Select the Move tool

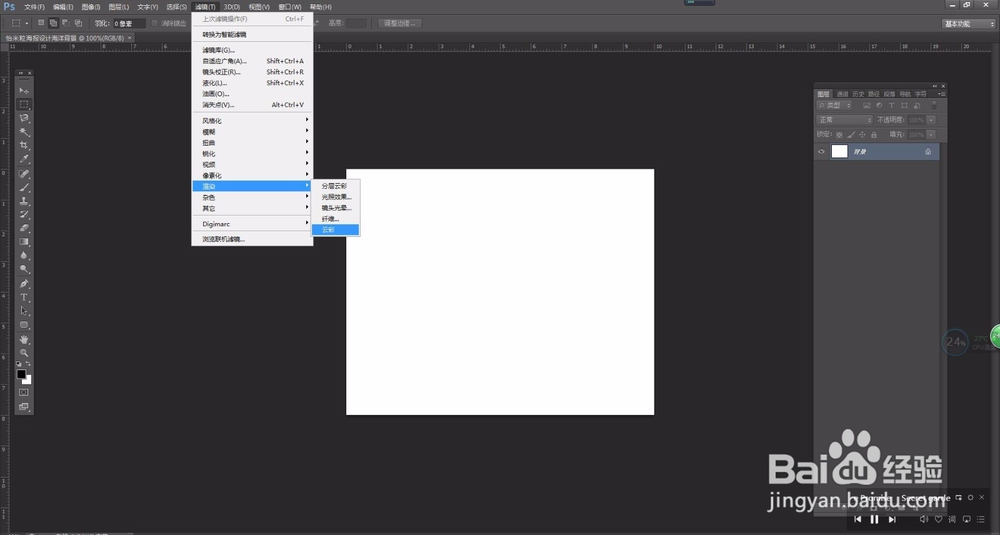pos(24,91)
